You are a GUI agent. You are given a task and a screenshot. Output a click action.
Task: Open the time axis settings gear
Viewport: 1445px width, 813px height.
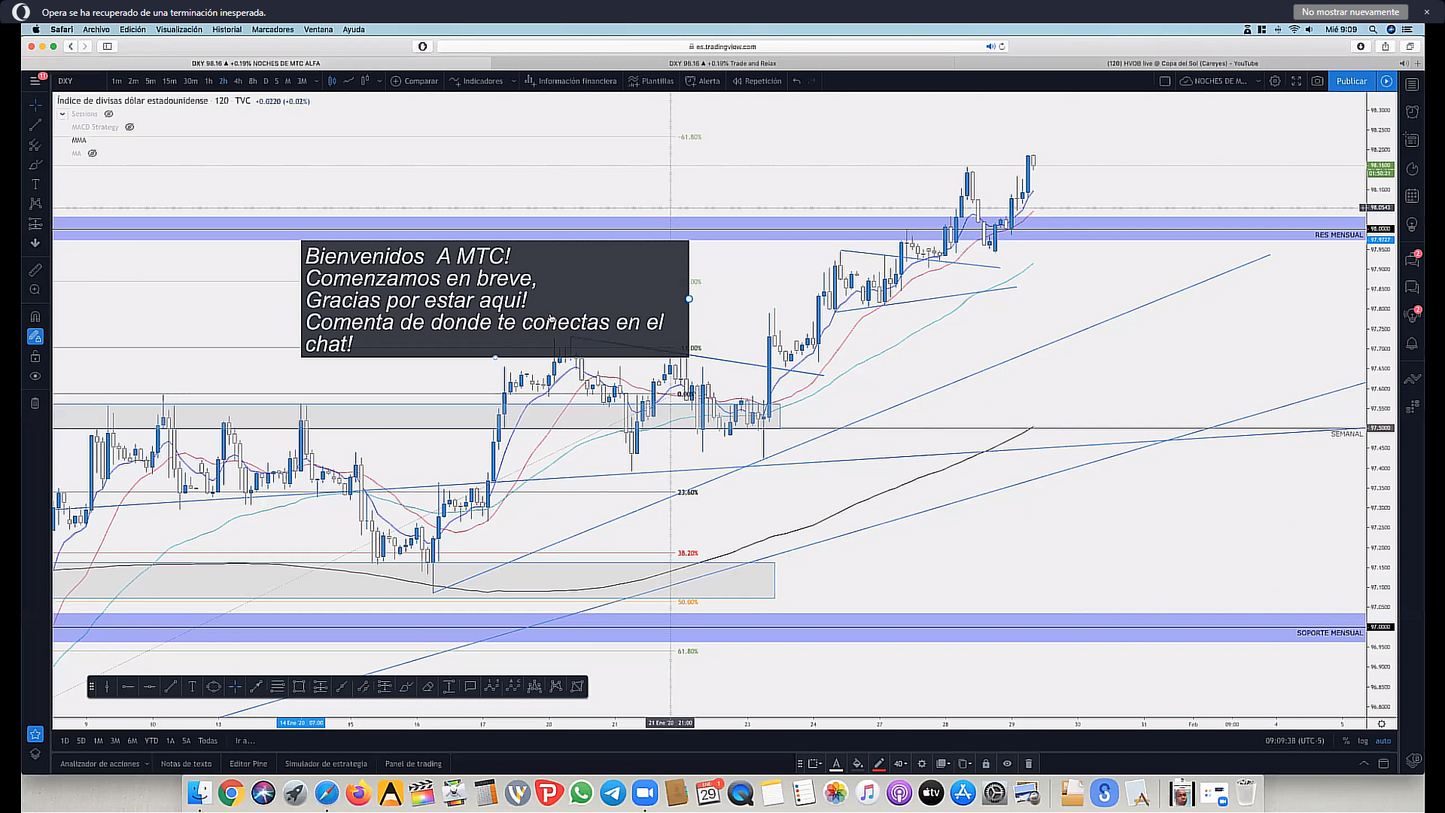(x=1381, y=723)
